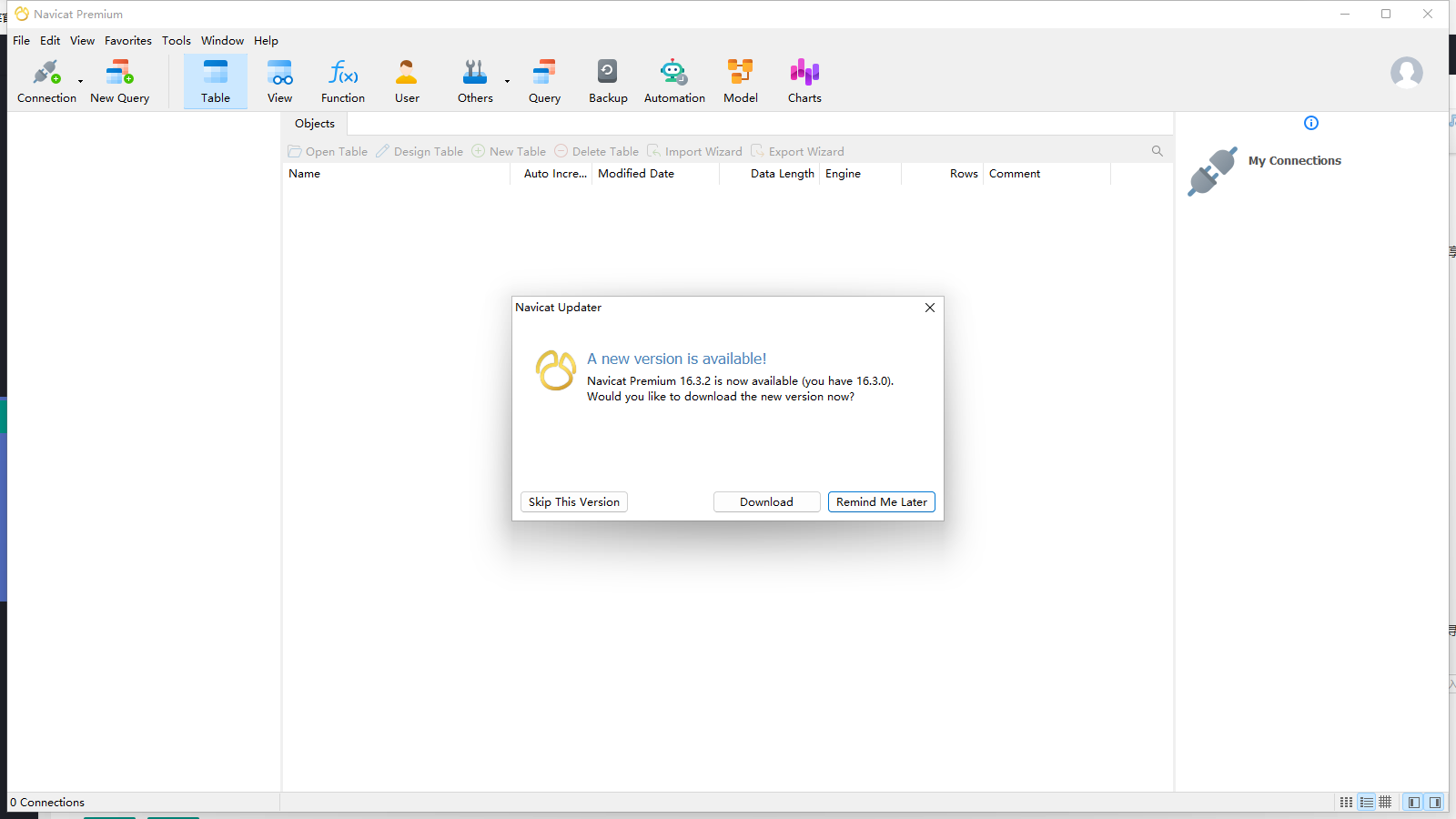Close the Navicat Updater dialog
This screenshot has width=1456, height=819.
pyautogui.click(x=930, y=308)
